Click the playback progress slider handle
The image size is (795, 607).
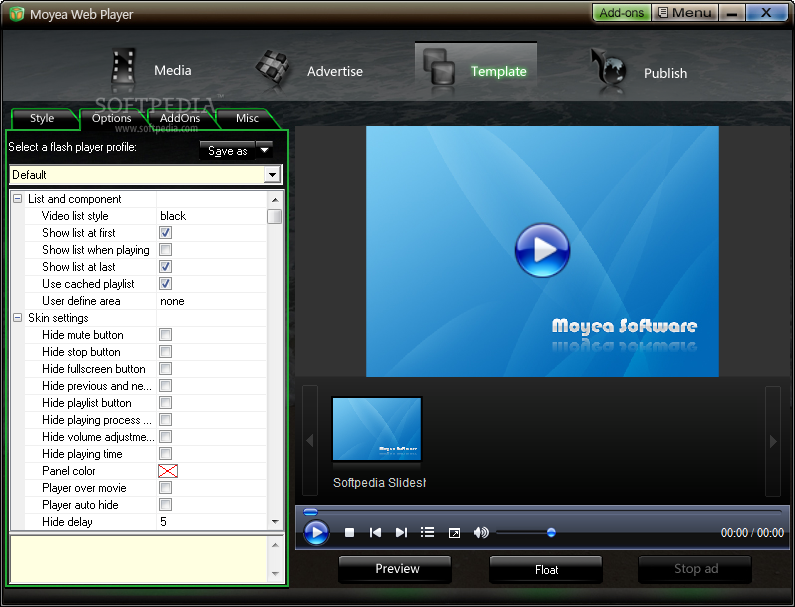[x=310, y=512]
